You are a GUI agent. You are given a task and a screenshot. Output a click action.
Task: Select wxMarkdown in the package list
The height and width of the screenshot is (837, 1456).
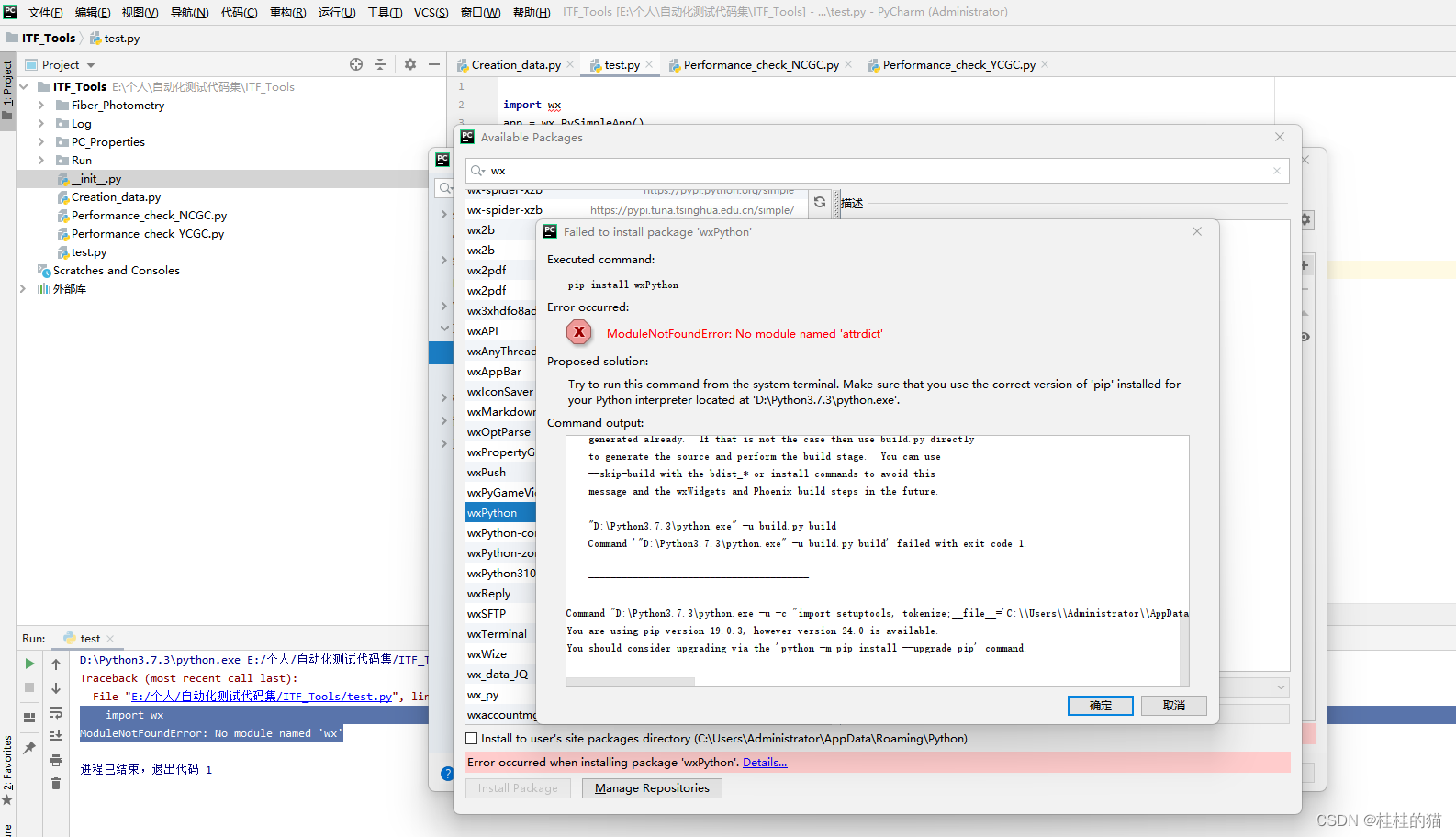point(501,412)
